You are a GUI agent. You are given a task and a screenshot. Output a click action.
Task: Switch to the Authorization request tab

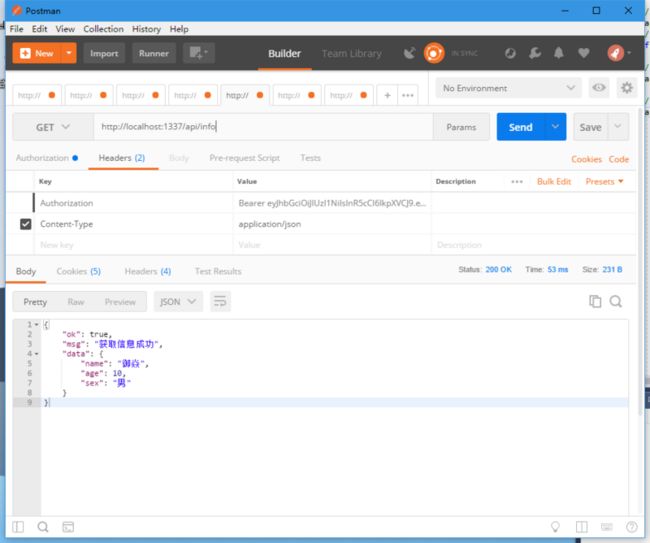(x=46, y=158)
